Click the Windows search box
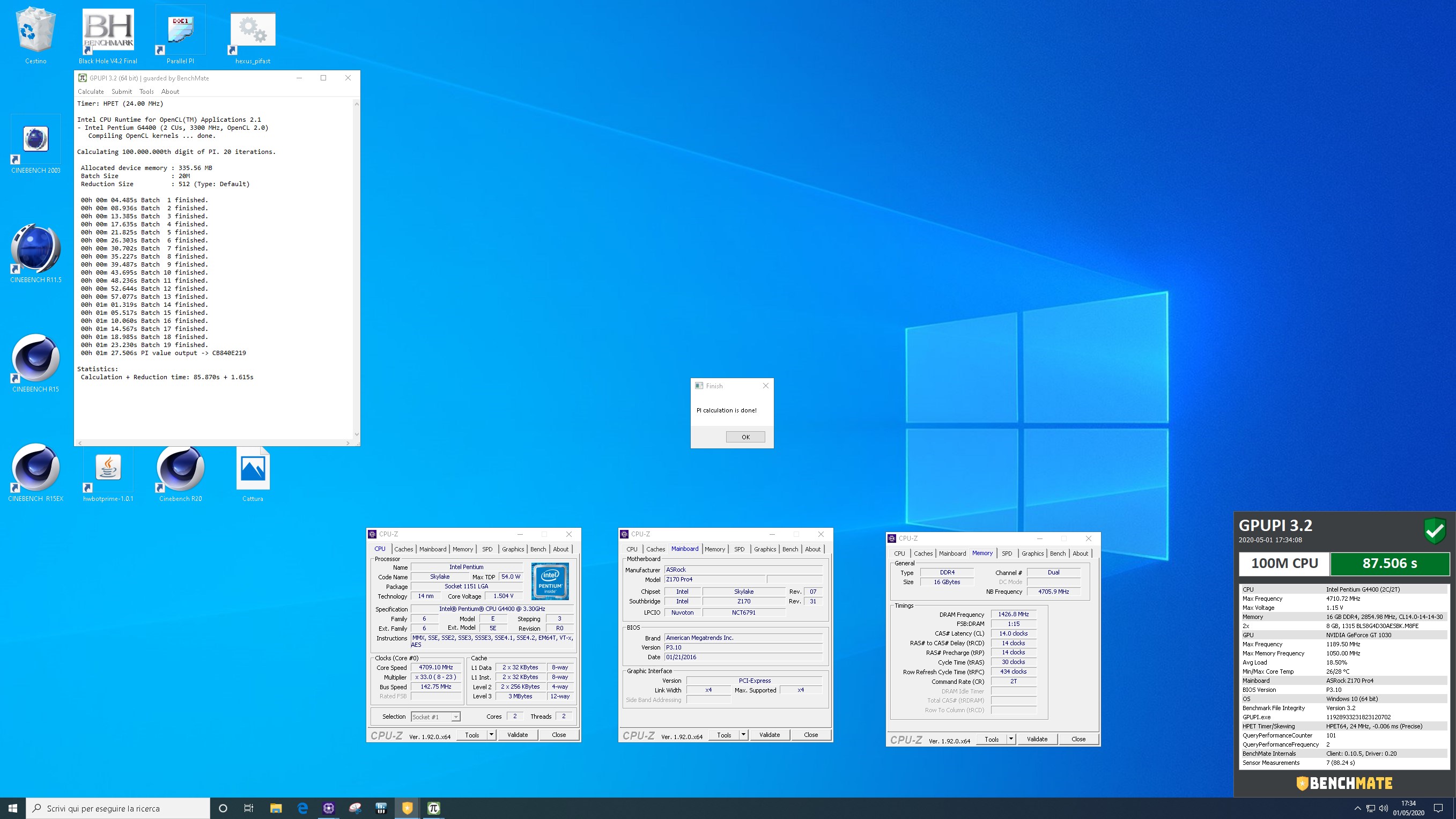 click(x=118, y=808)
